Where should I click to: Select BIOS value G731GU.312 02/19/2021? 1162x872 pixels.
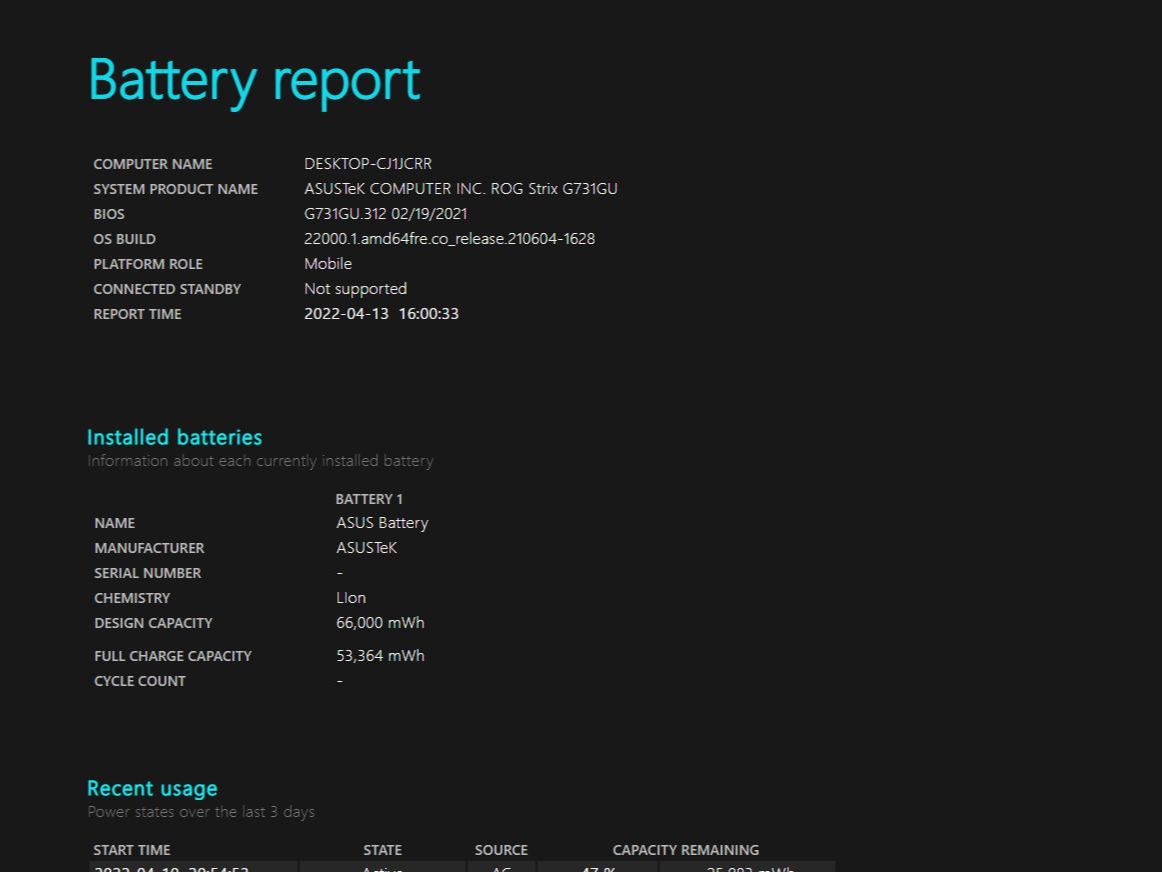pyautogui.click(x=385, y=214)
